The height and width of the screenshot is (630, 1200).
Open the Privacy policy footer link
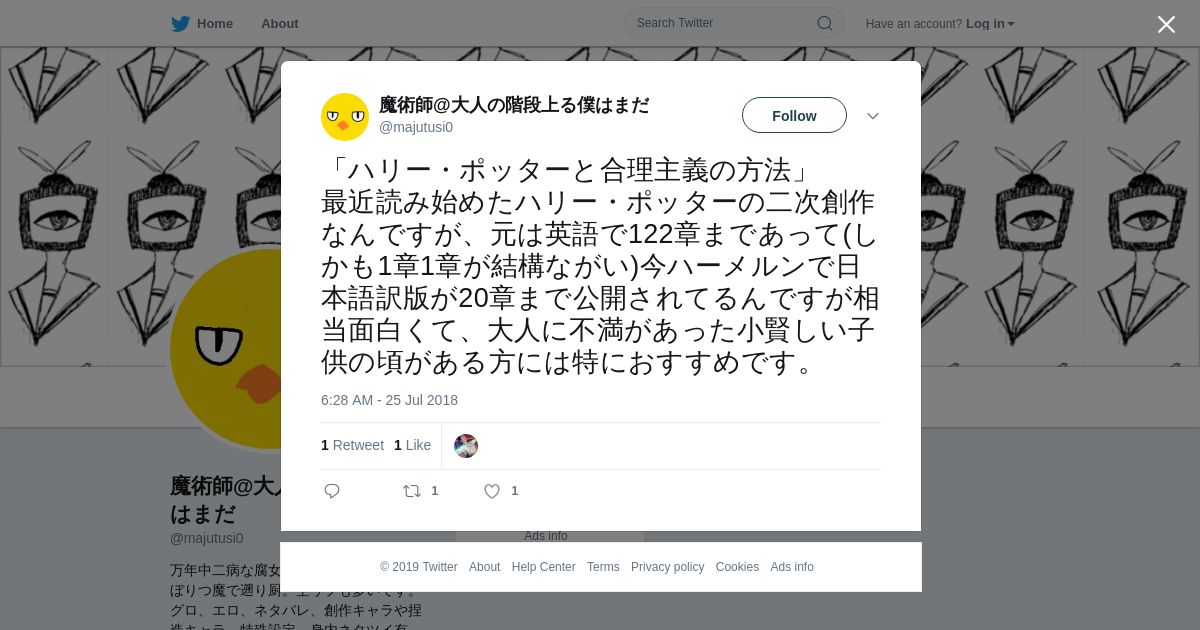[x=667, y=567]
